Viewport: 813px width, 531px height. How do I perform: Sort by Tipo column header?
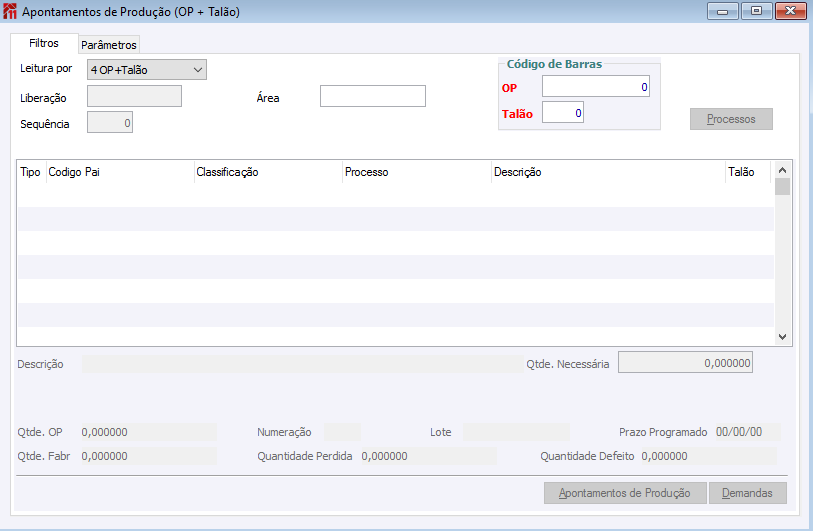31,172
